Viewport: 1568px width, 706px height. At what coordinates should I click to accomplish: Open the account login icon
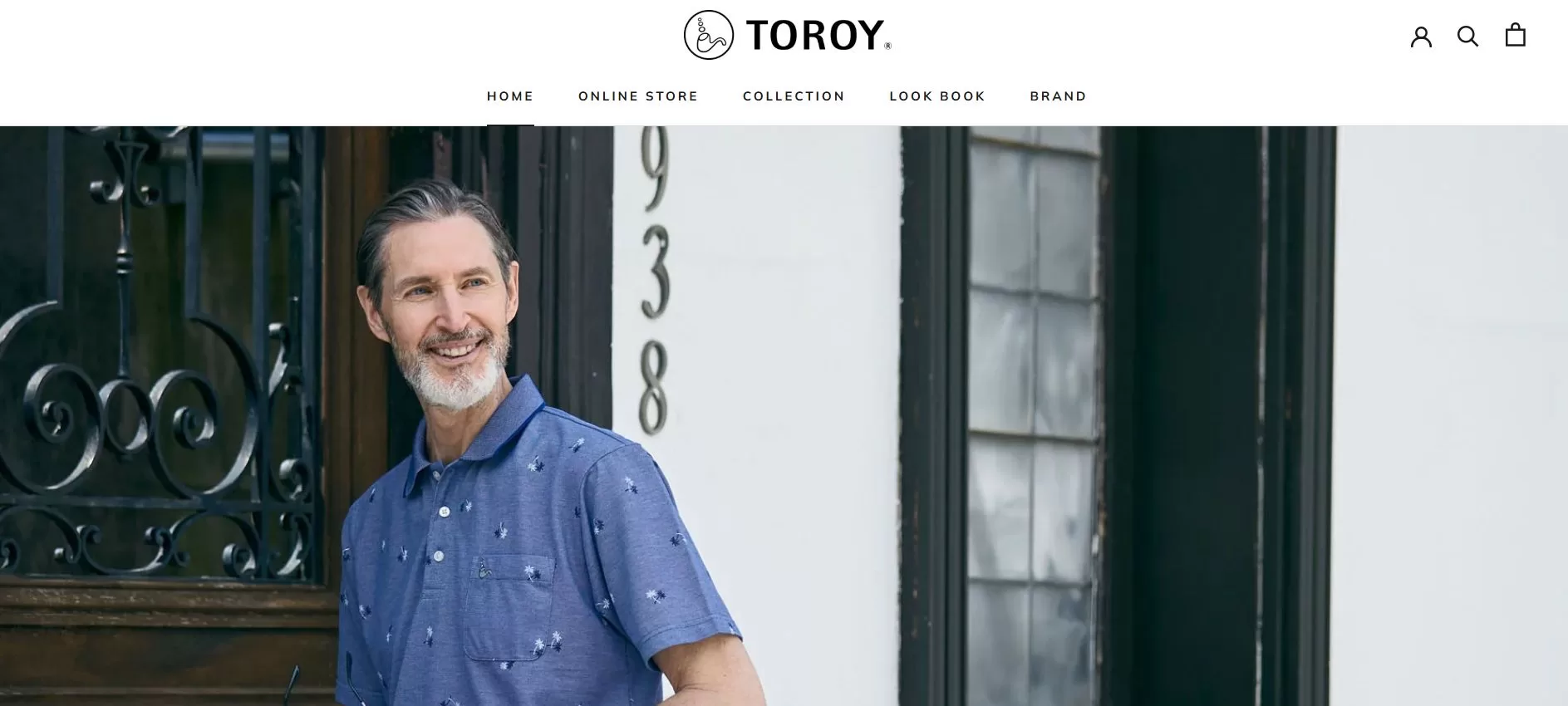point(1421,36)
